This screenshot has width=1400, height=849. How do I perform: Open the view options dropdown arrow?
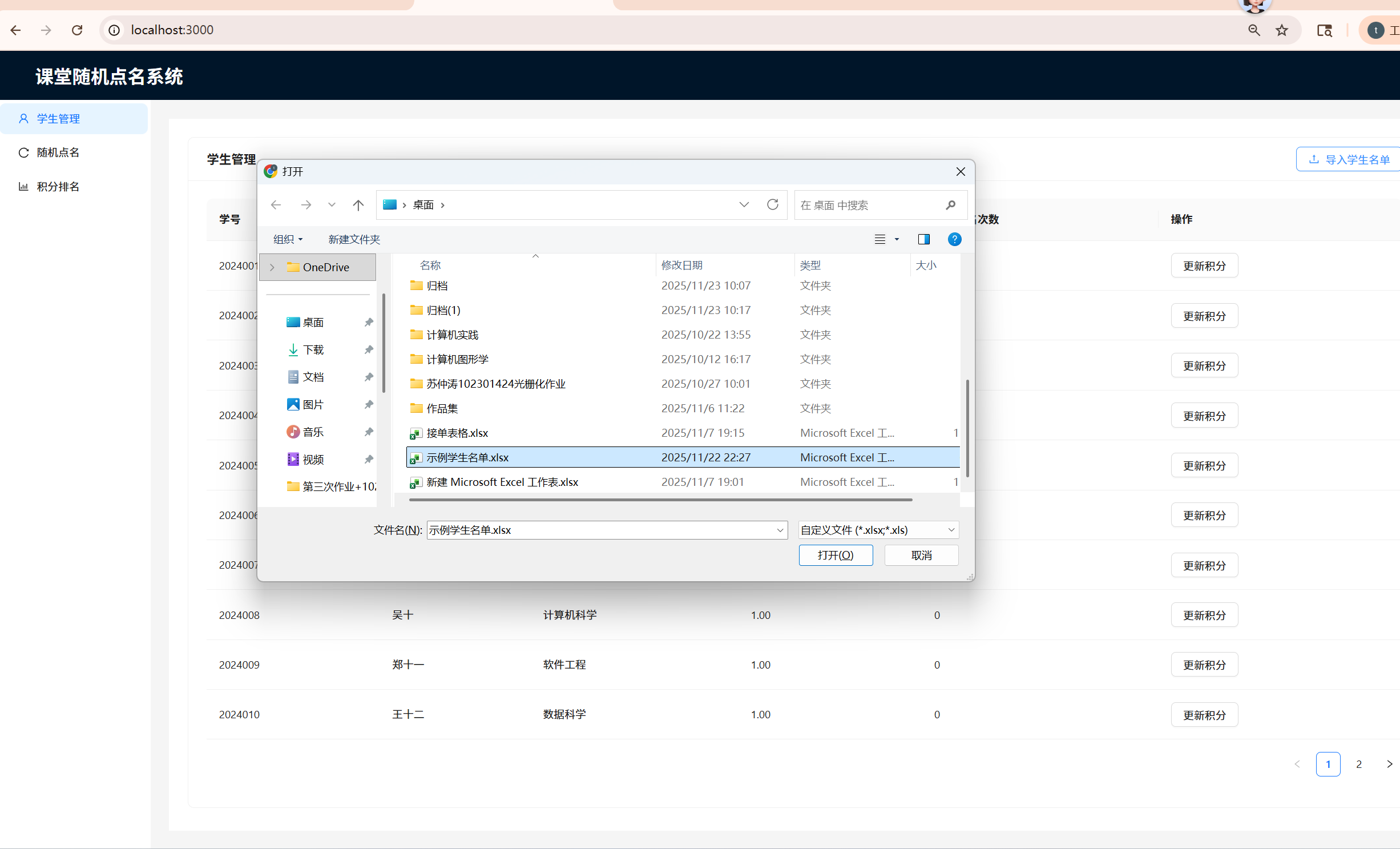pyautogui.click(x=897, y=239)
